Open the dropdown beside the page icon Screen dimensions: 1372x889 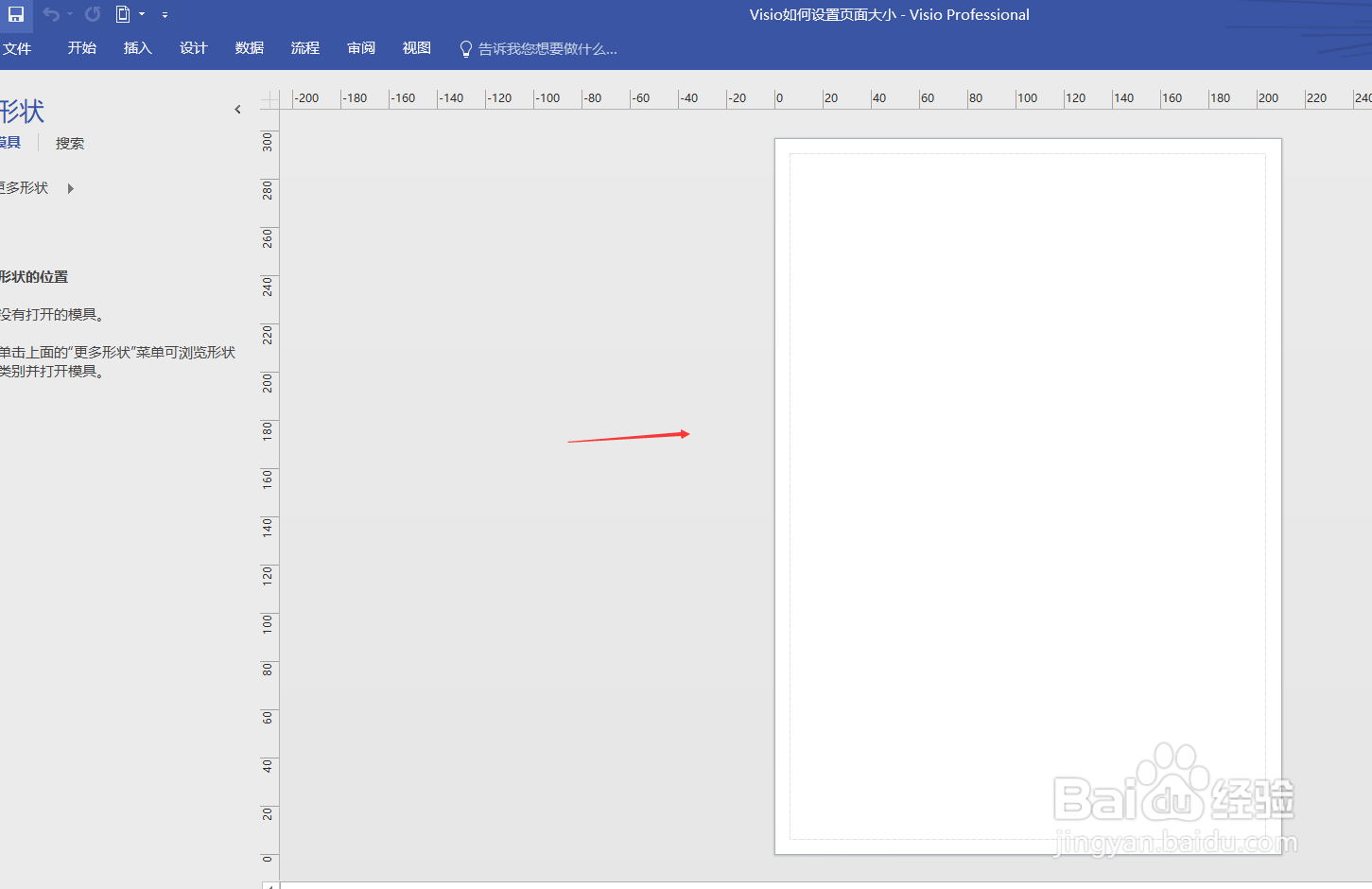point(142,14)
